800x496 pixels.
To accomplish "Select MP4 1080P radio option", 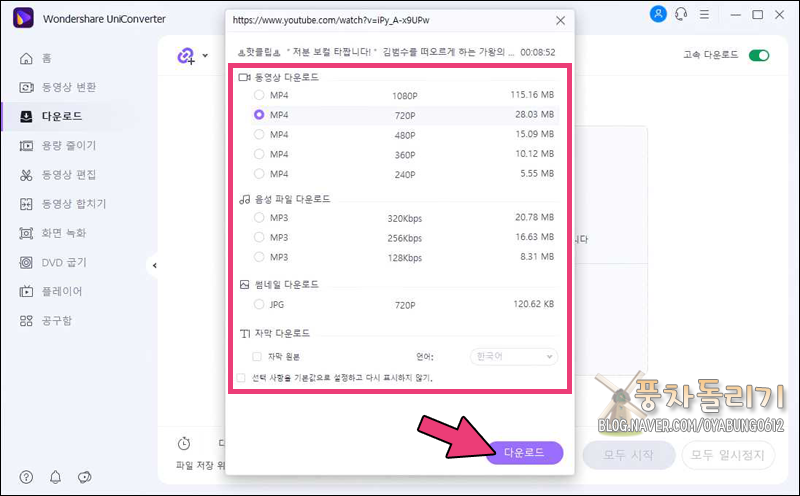I will point(259,95).
